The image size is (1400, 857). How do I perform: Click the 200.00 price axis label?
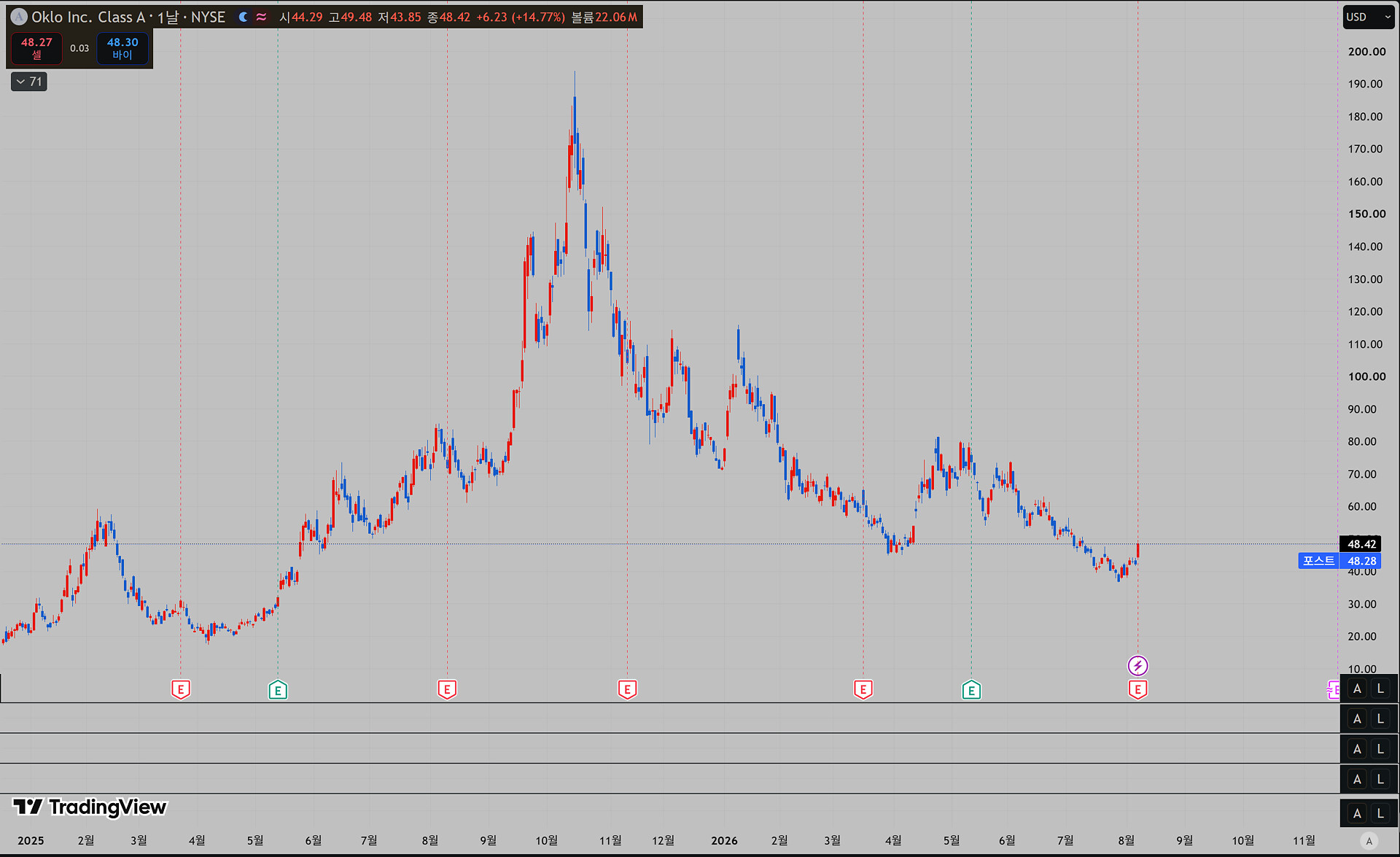click(1367, 52)
